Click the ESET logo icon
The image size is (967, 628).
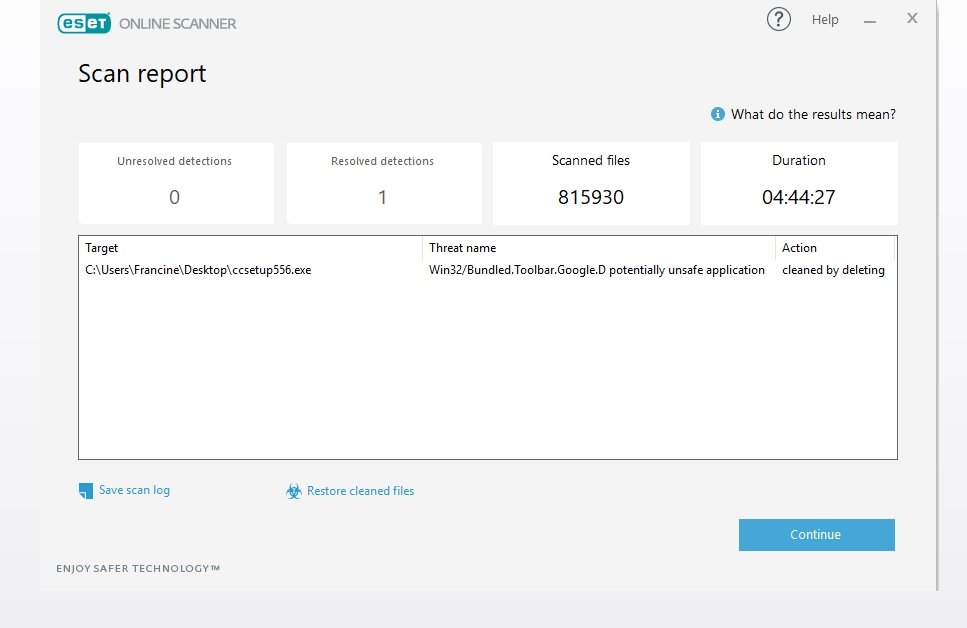tap(84, 23)
